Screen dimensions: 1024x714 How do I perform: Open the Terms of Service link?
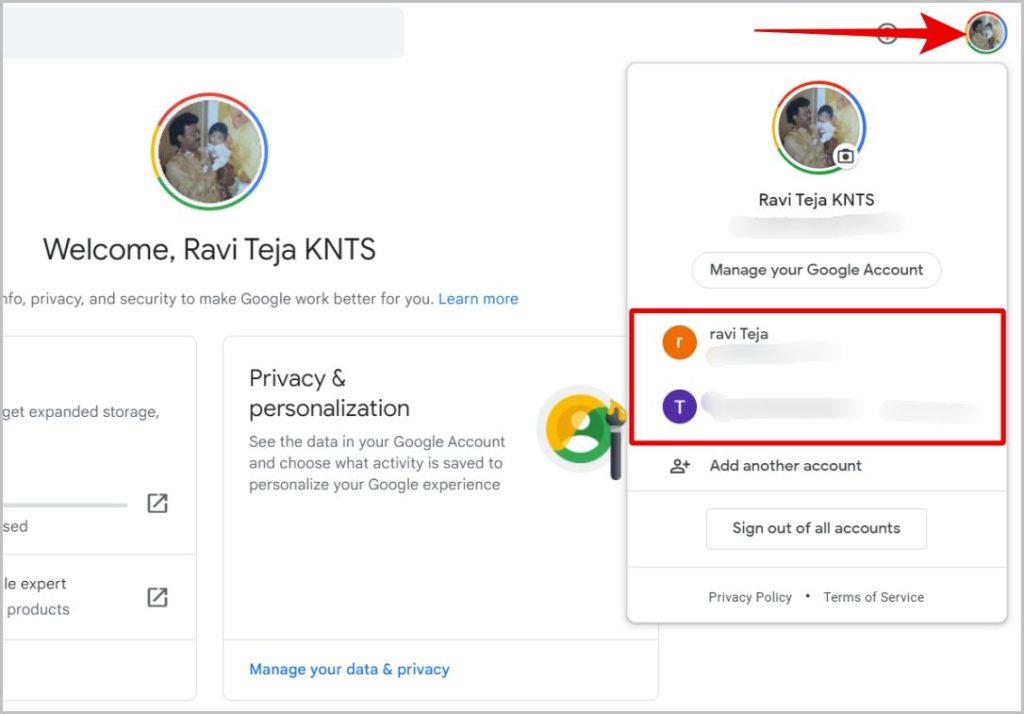point(873,597)
